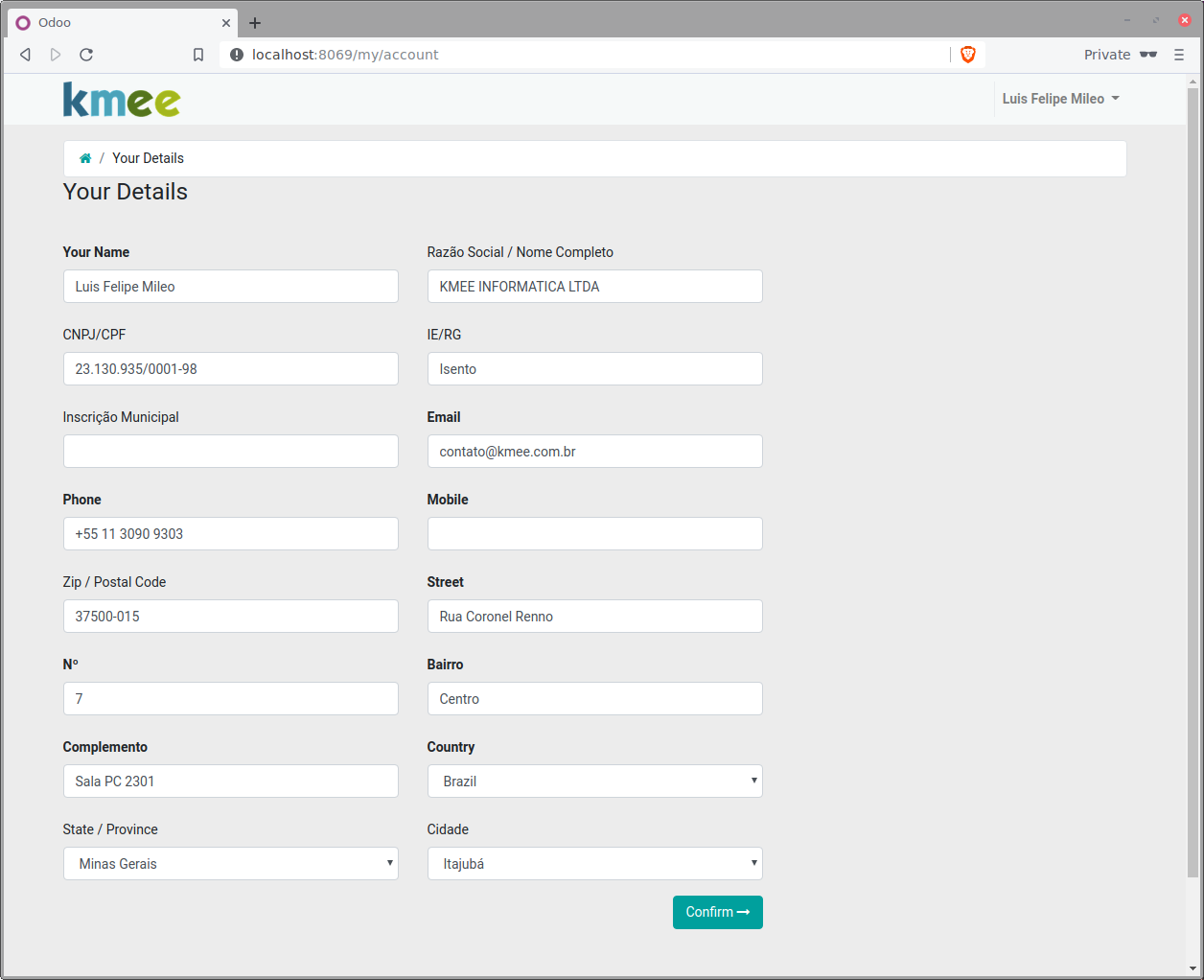Focus the CNPJ/CPF field
This screenshot has height=980, width=1204.
point(231,369)
